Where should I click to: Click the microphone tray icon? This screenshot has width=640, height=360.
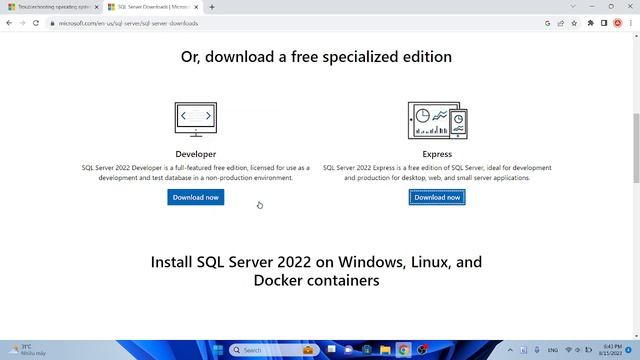537,350
